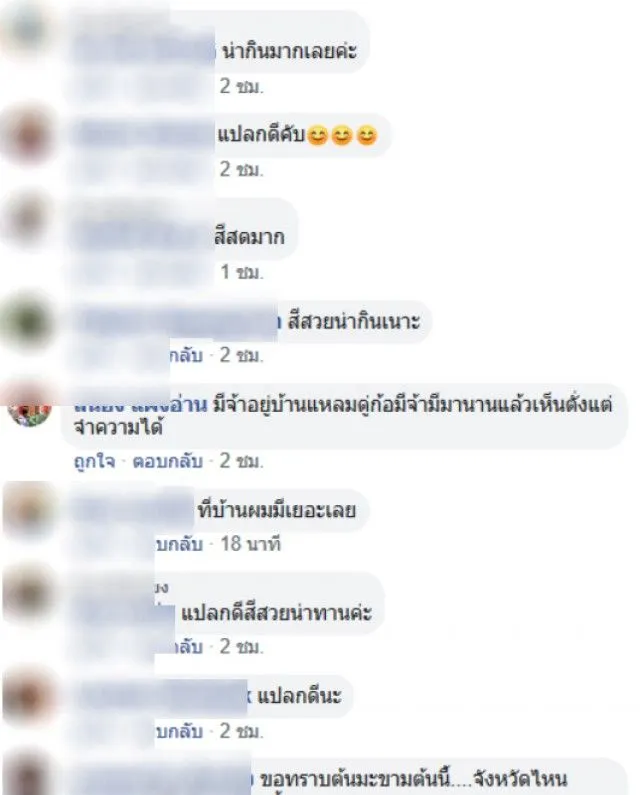The image size is (640, 795).
Task: Click avatar beside "แปลกดีสีสวยน่าทานค่ะ" comment
Action: tap(29, 593)
